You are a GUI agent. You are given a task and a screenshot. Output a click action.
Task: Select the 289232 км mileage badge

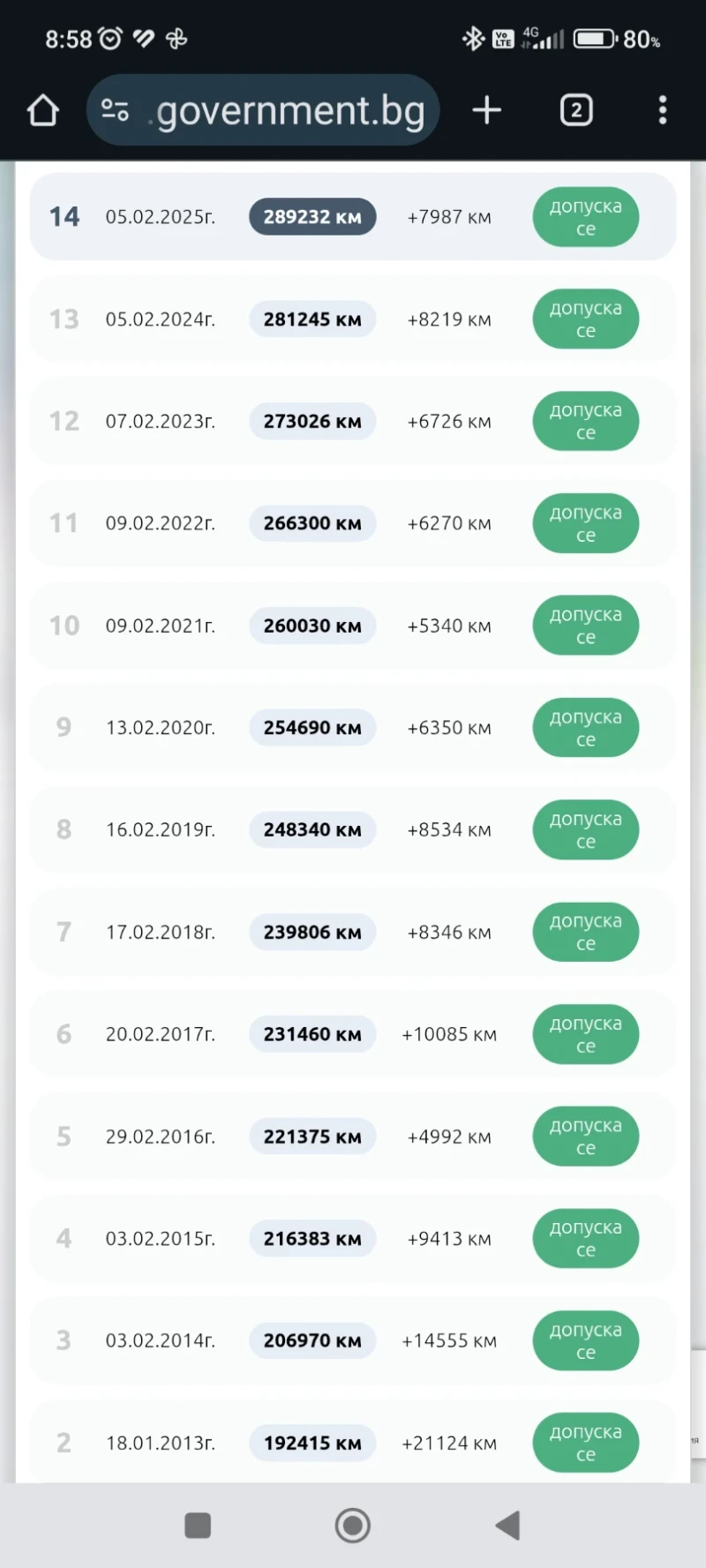point(312,217)
